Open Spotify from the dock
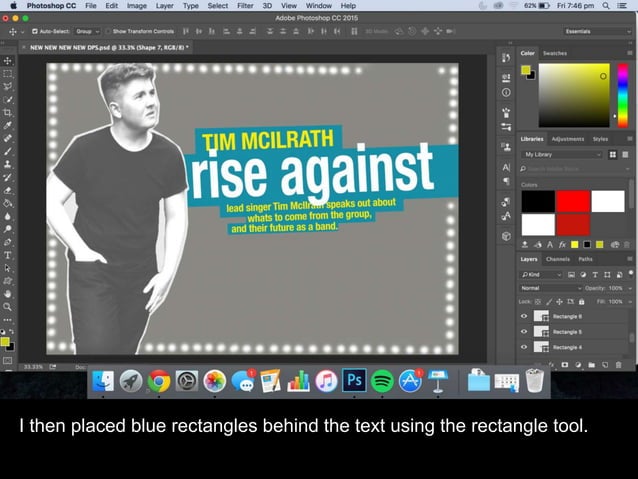The image size is (638, 479). 381,381
